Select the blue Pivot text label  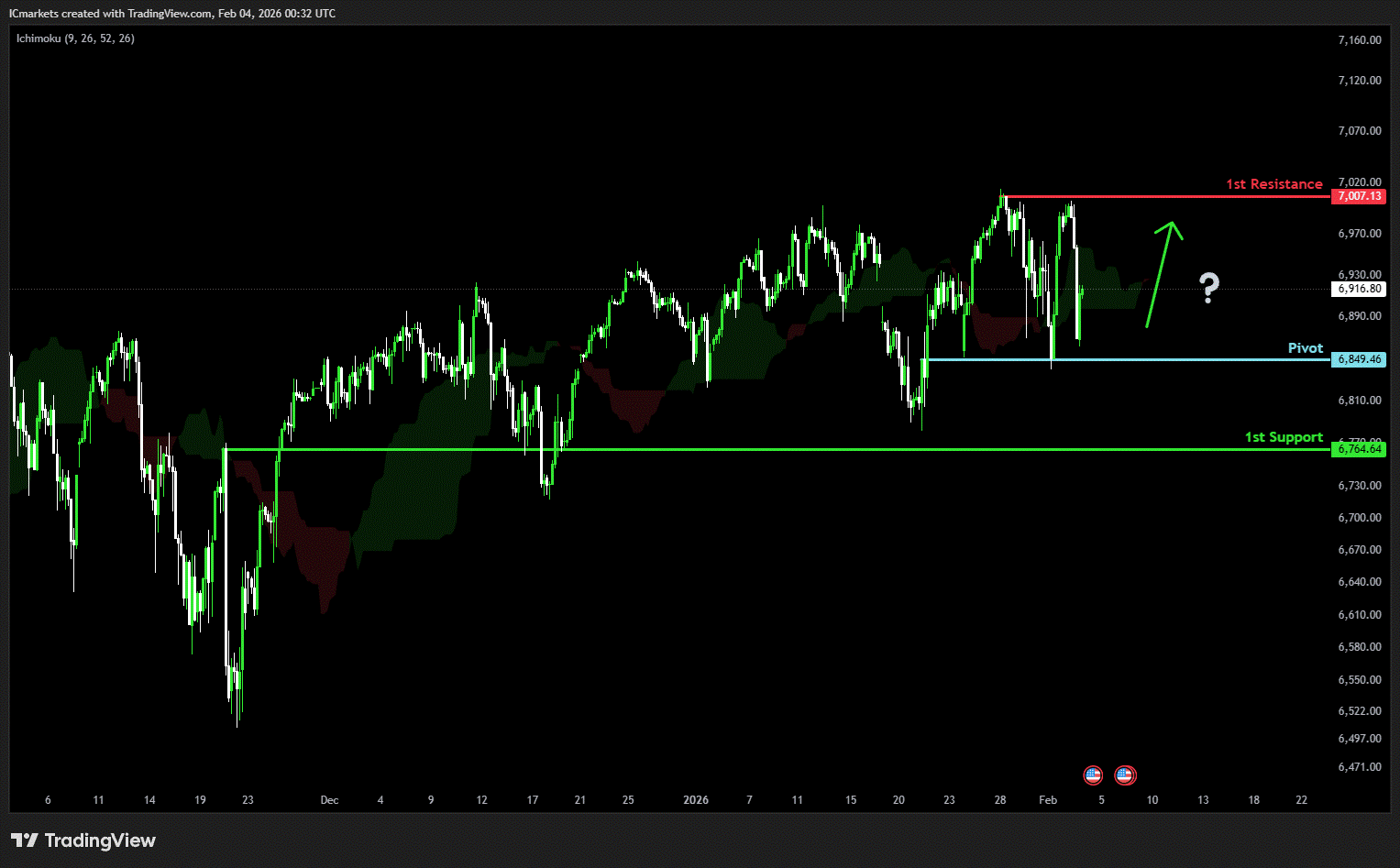click(1305, 348)
